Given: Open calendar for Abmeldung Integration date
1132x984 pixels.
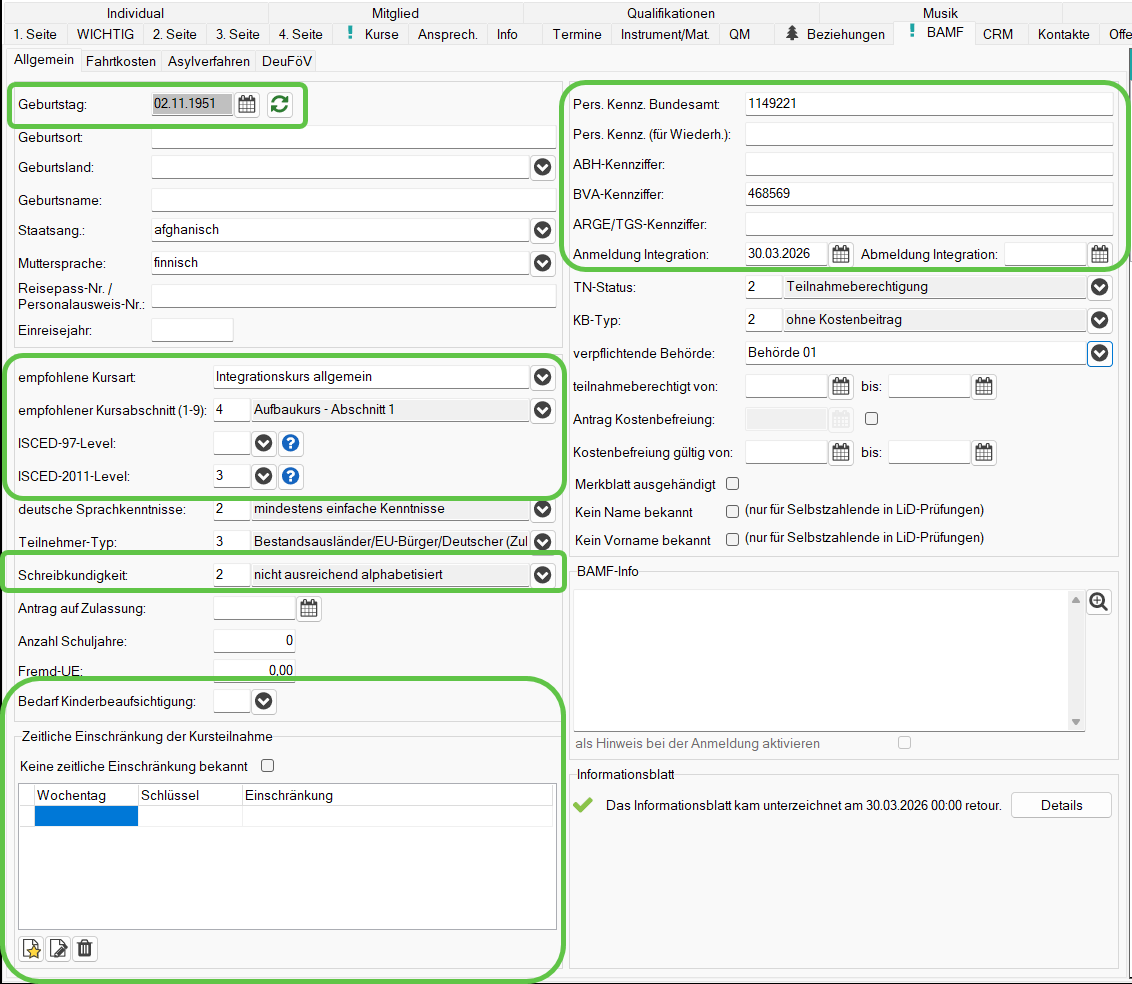Looking at the screenshot, I should coord(1100,254).
